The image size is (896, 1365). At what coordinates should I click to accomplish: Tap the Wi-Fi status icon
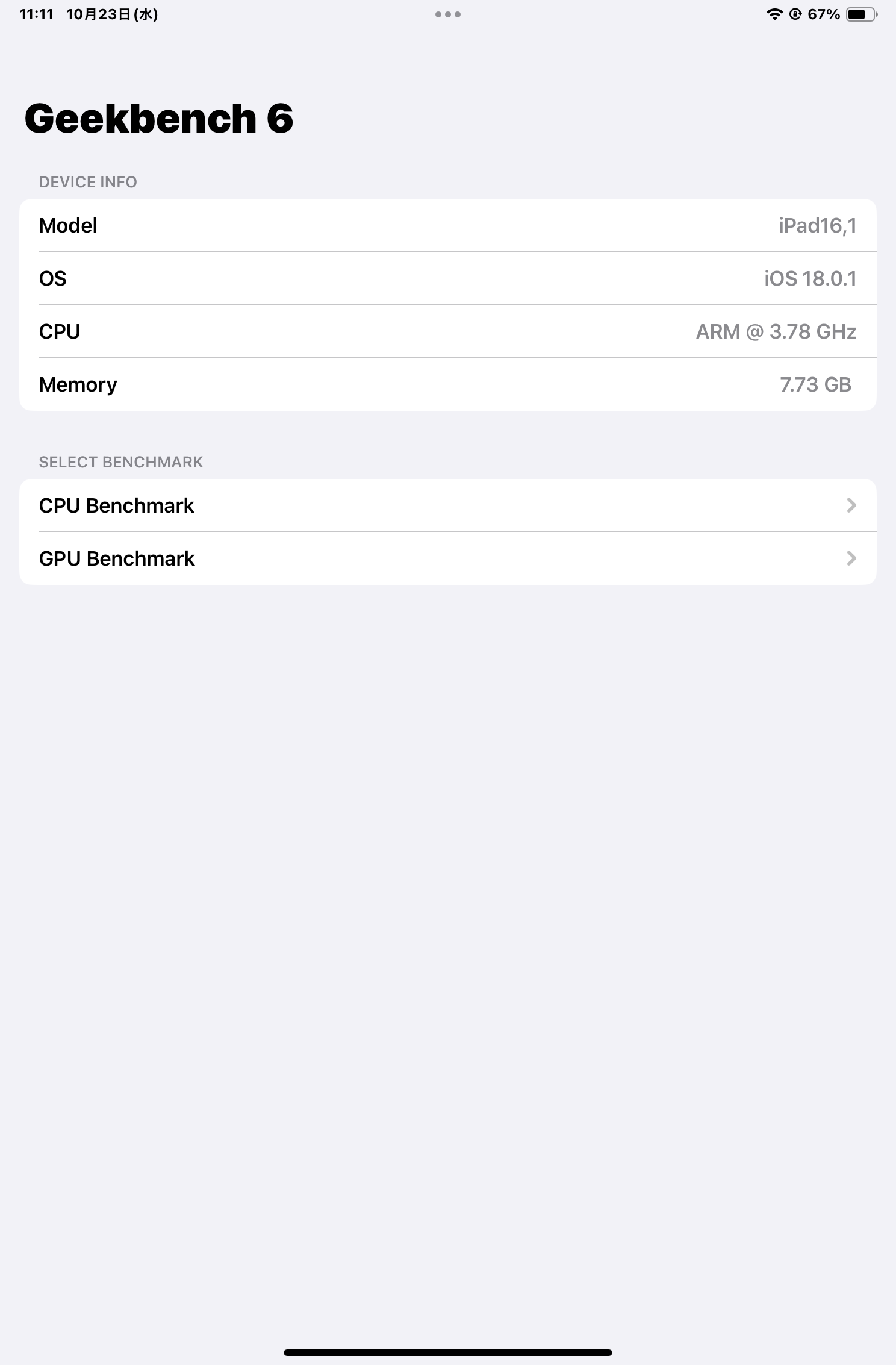click(x=774, y=14)
